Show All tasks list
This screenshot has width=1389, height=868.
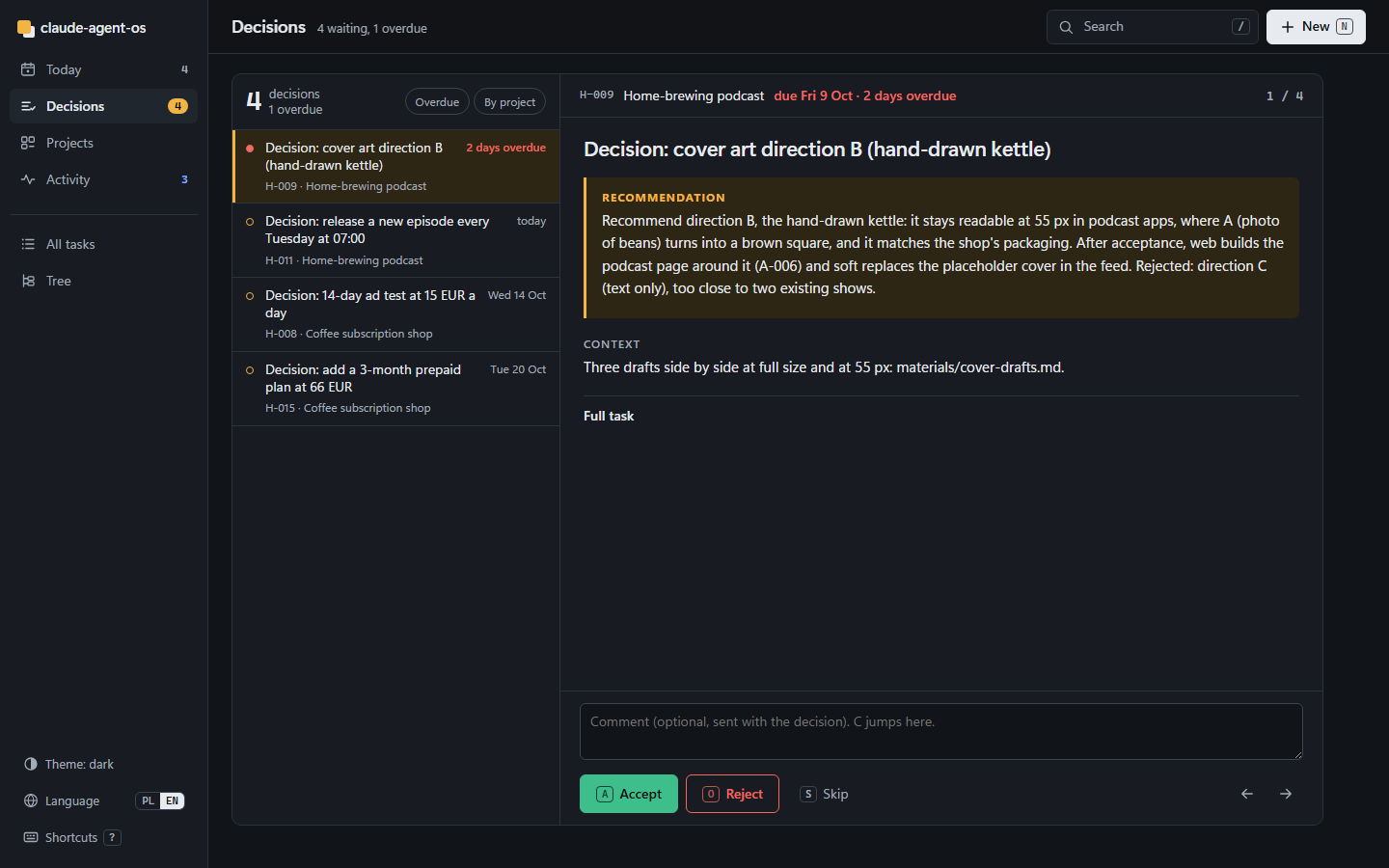pyautogui.click(x=103, y=244)
